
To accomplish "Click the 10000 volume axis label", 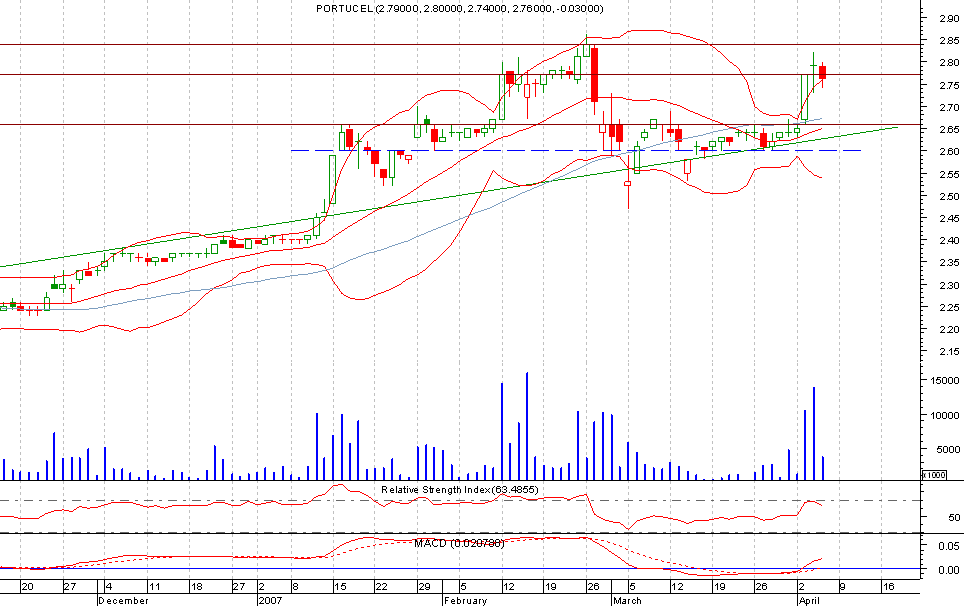I will coord(944,415).
